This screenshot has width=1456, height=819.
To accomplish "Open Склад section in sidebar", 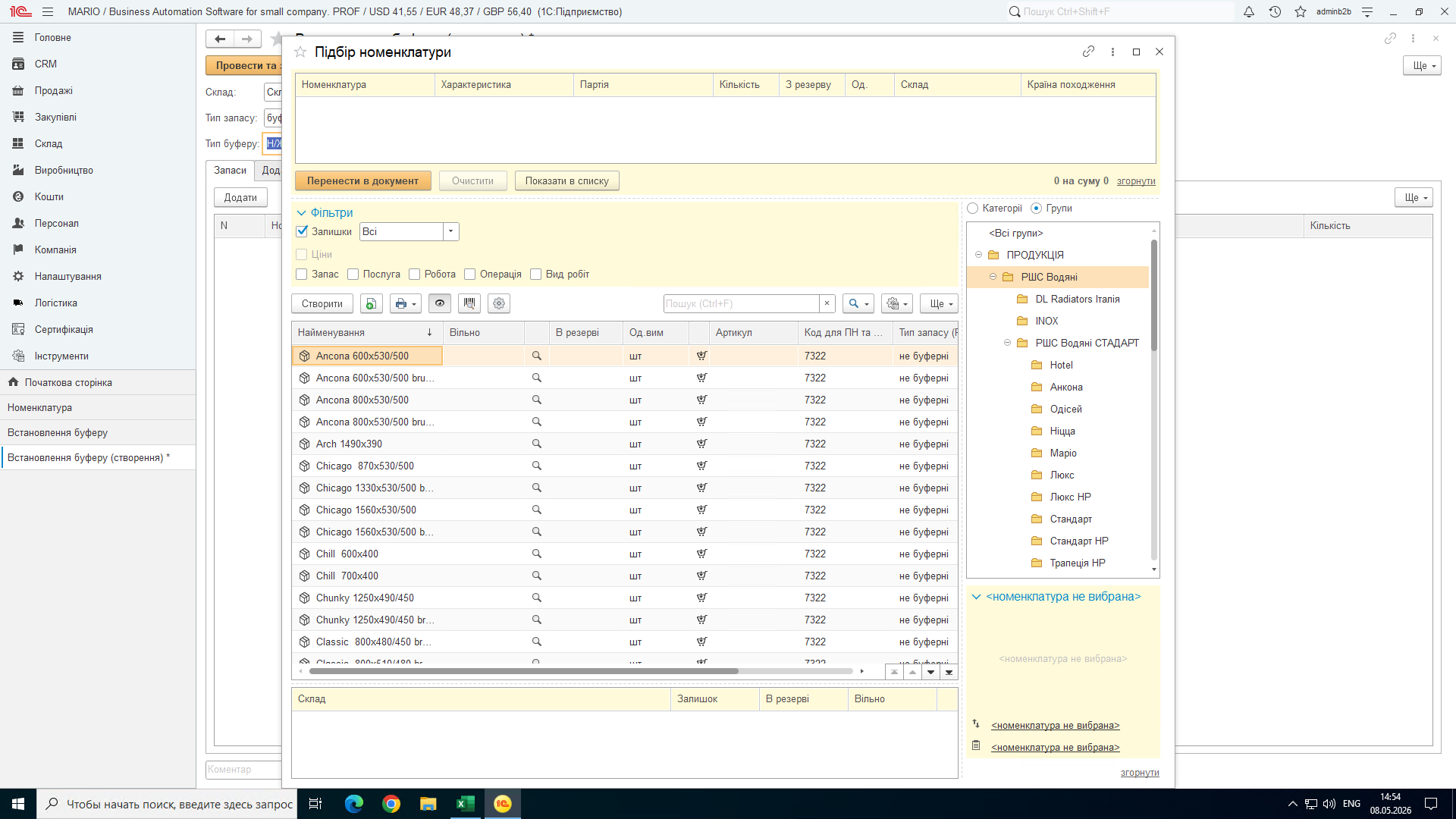I will coord(49,143).
